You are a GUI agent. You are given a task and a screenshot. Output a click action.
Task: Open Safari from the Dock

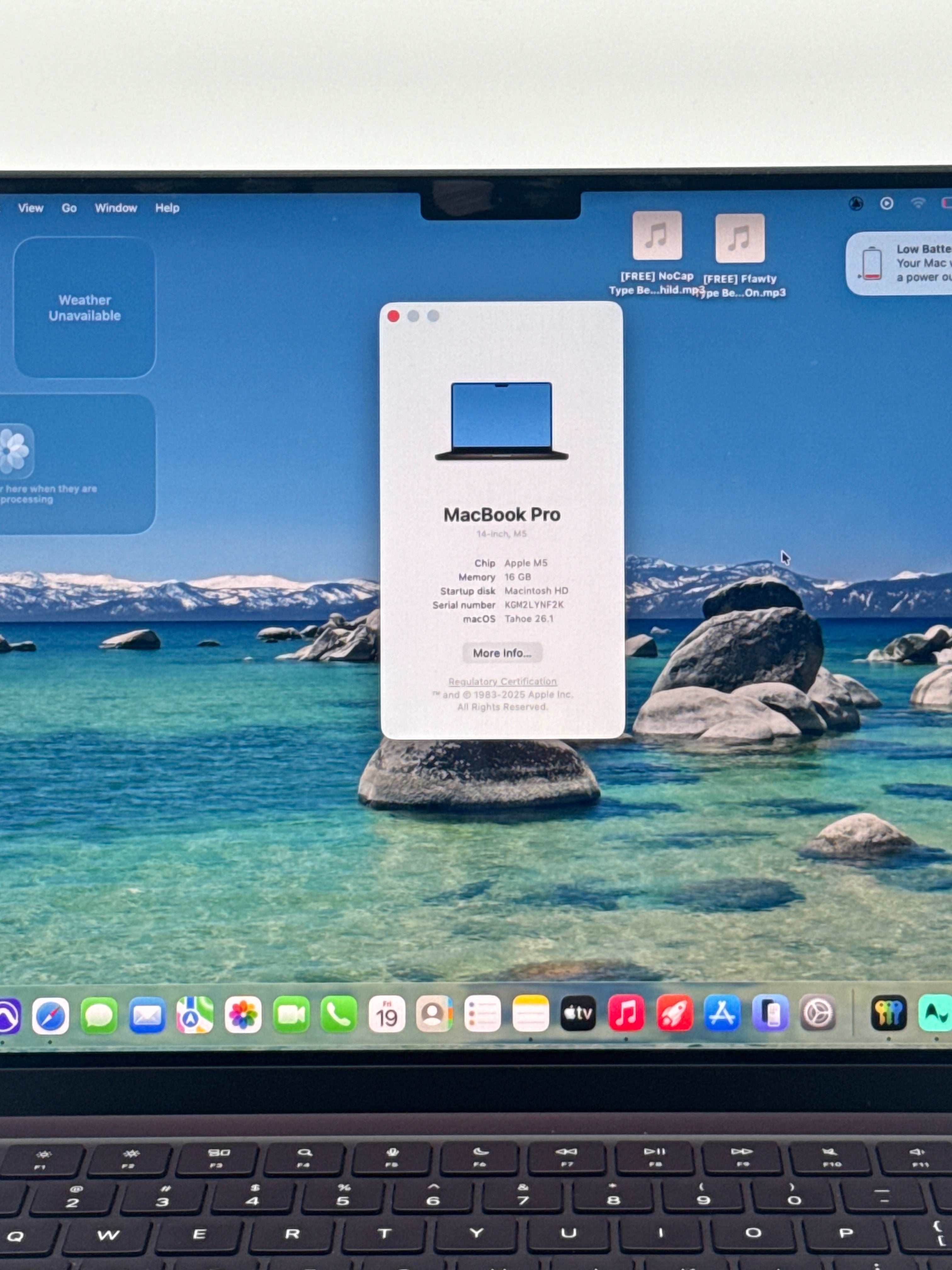tap(50, 1016)
